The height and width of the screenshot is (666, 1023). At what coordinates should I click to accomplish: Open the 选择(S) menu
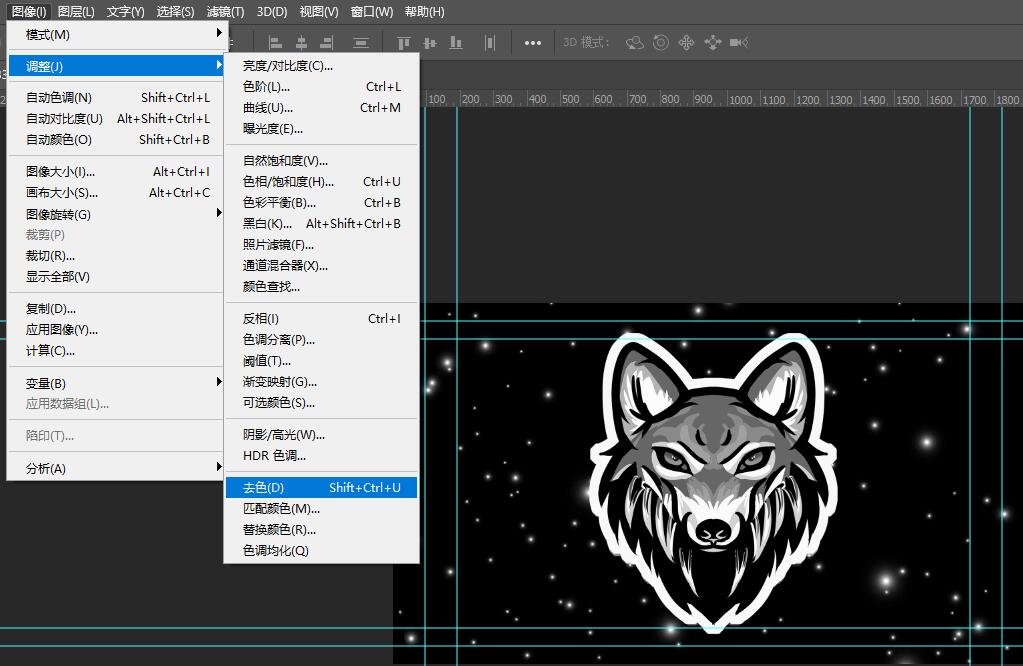tap(175, 12)
